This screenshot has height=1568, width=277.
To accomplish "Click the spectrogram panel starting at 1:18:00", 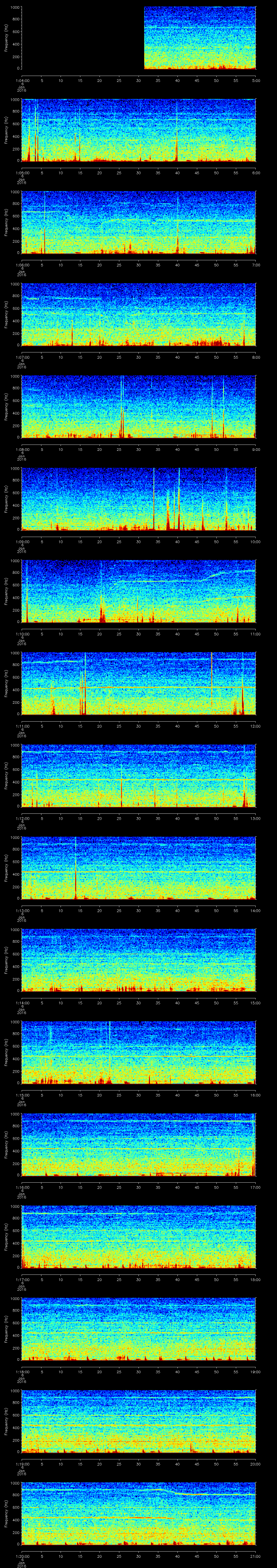I will (x=139, y=1329).
